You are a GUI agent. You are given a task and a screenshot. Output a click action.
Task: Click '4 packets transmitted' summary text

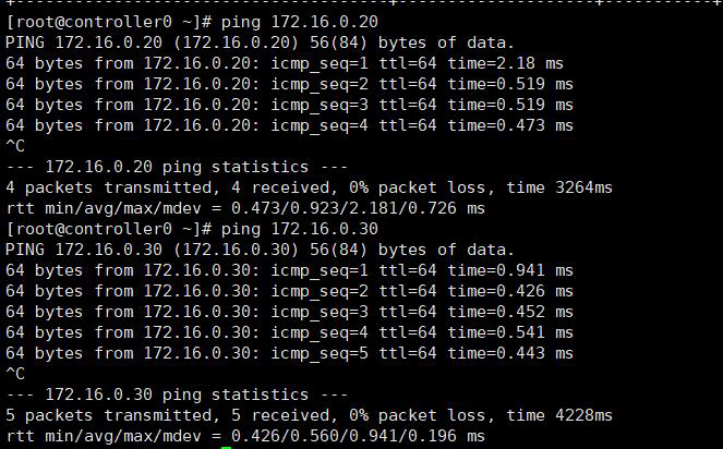click(109, 188)
